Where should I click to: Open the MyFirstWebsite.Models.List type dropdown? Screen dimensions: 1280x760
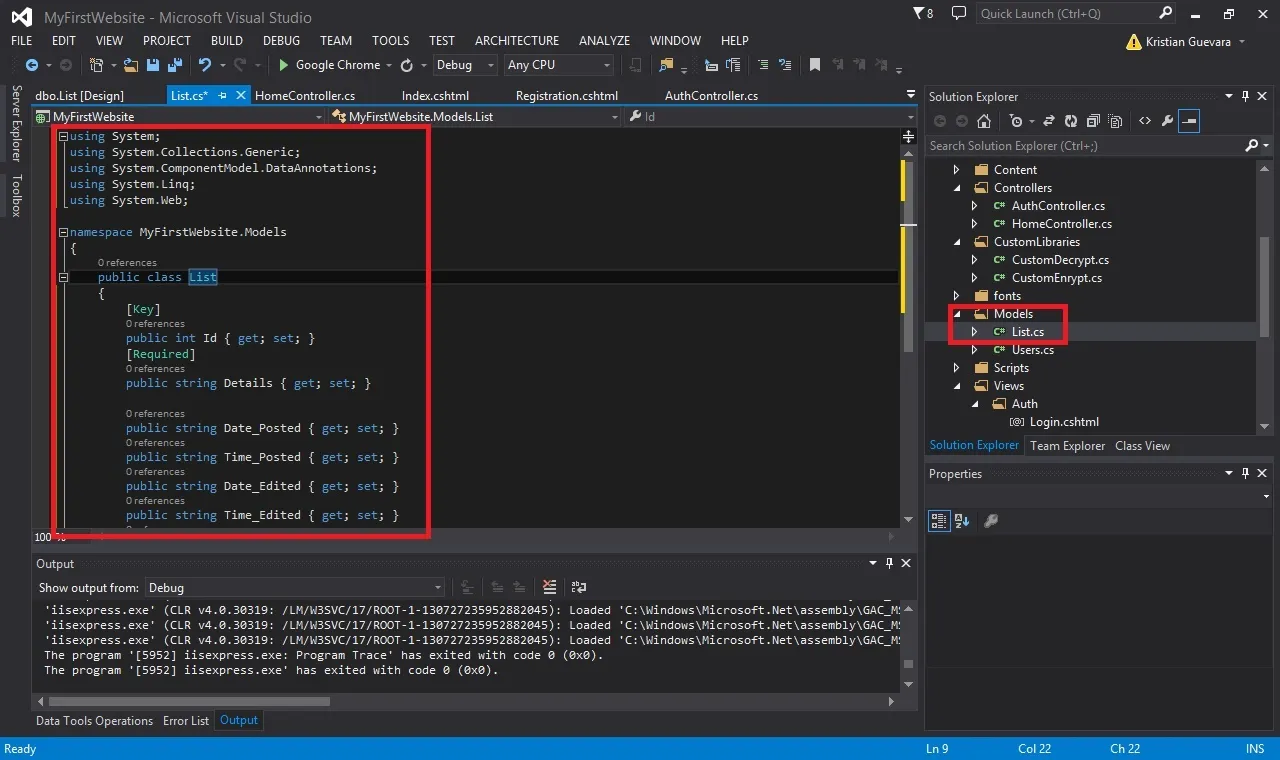pos(477,117)
